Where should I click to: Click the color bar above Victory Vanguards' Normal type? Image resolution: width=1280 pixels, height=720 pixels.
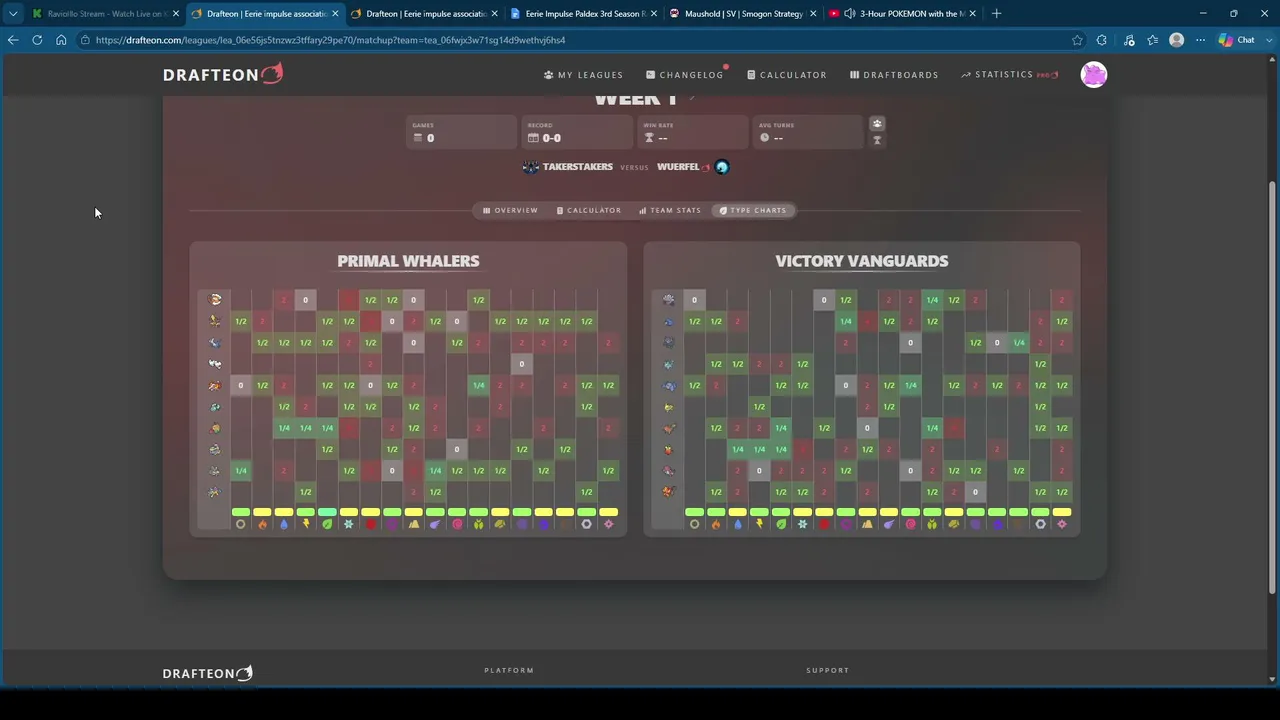[694, 512]
